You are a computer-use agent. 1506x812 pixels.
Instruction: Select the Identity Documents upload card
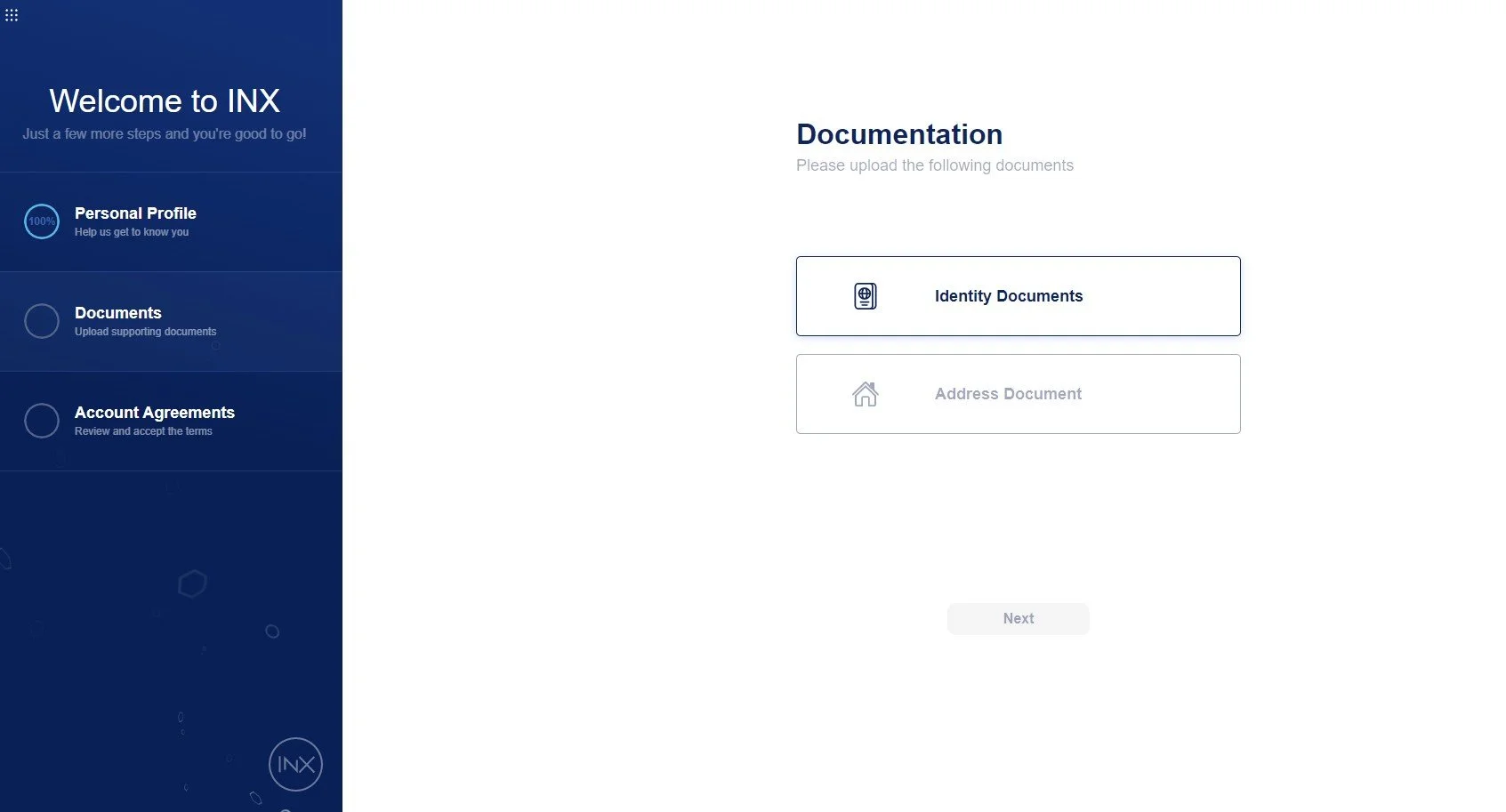(x=1018, y=296)
